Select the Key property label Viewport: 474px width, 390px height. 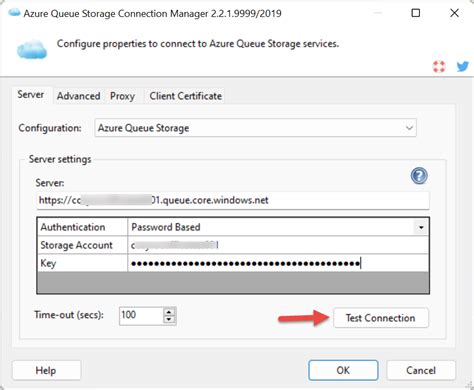82,263
